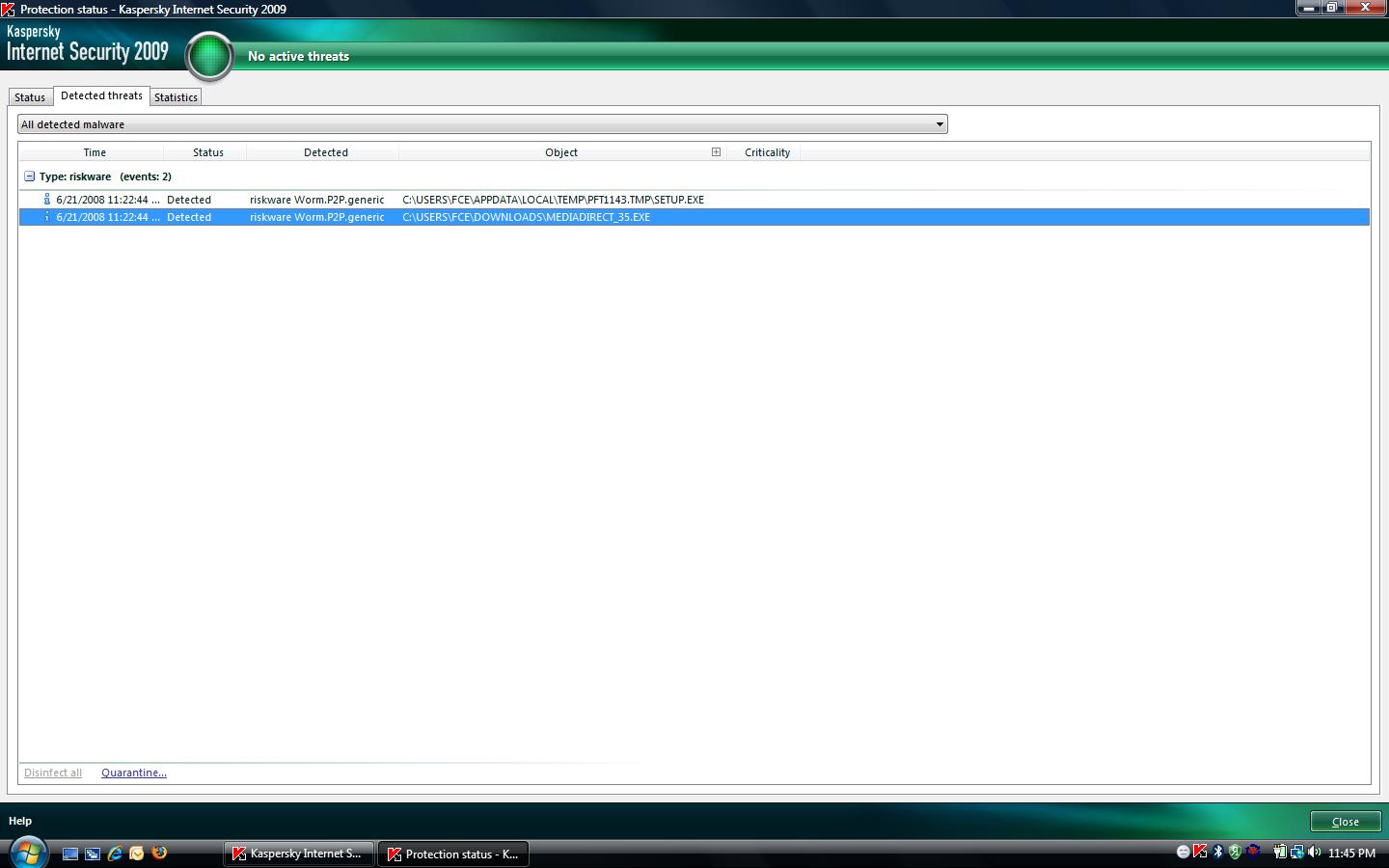
Task: Click the round face tray icon
Action: click(x=1184, y=852)
